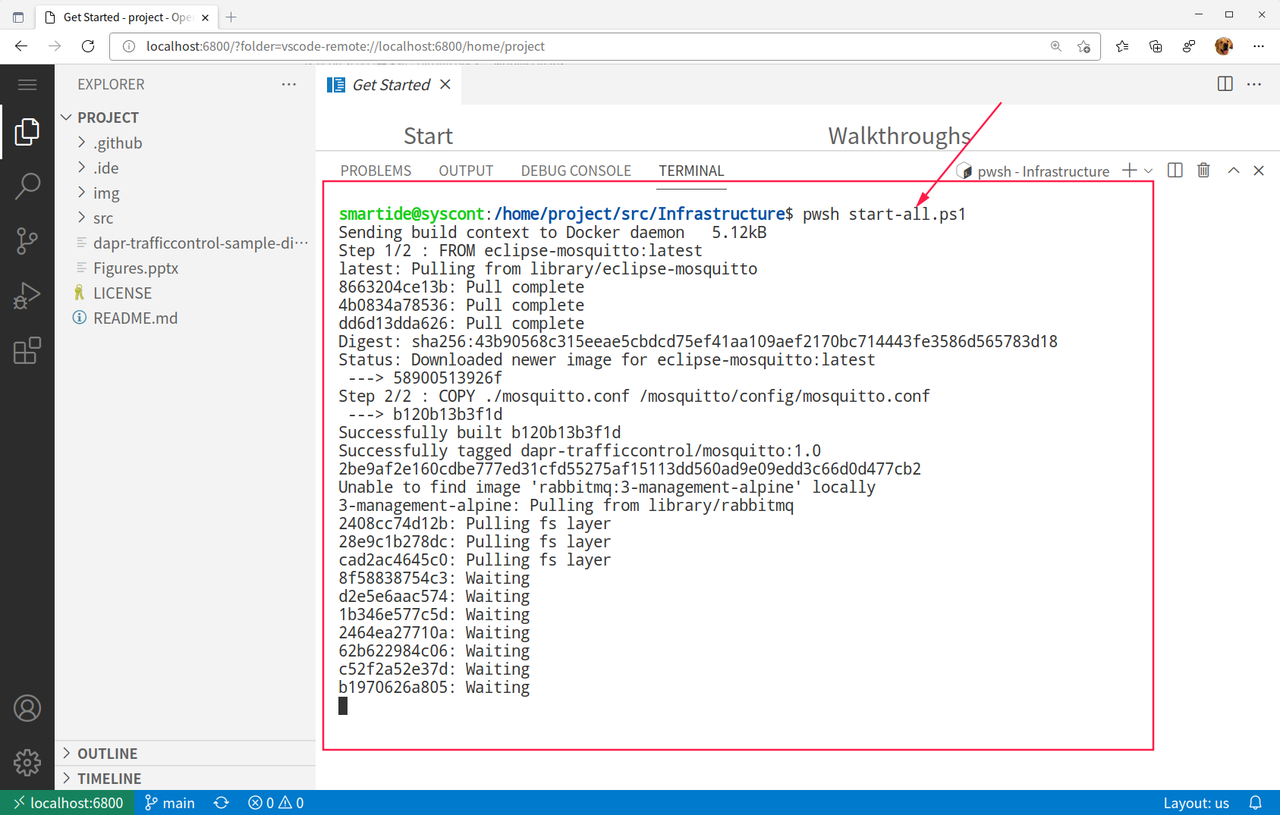Add page to favorites star icon
Image resolution: width=1280 pixels, height=815 pixels.
1084,46
